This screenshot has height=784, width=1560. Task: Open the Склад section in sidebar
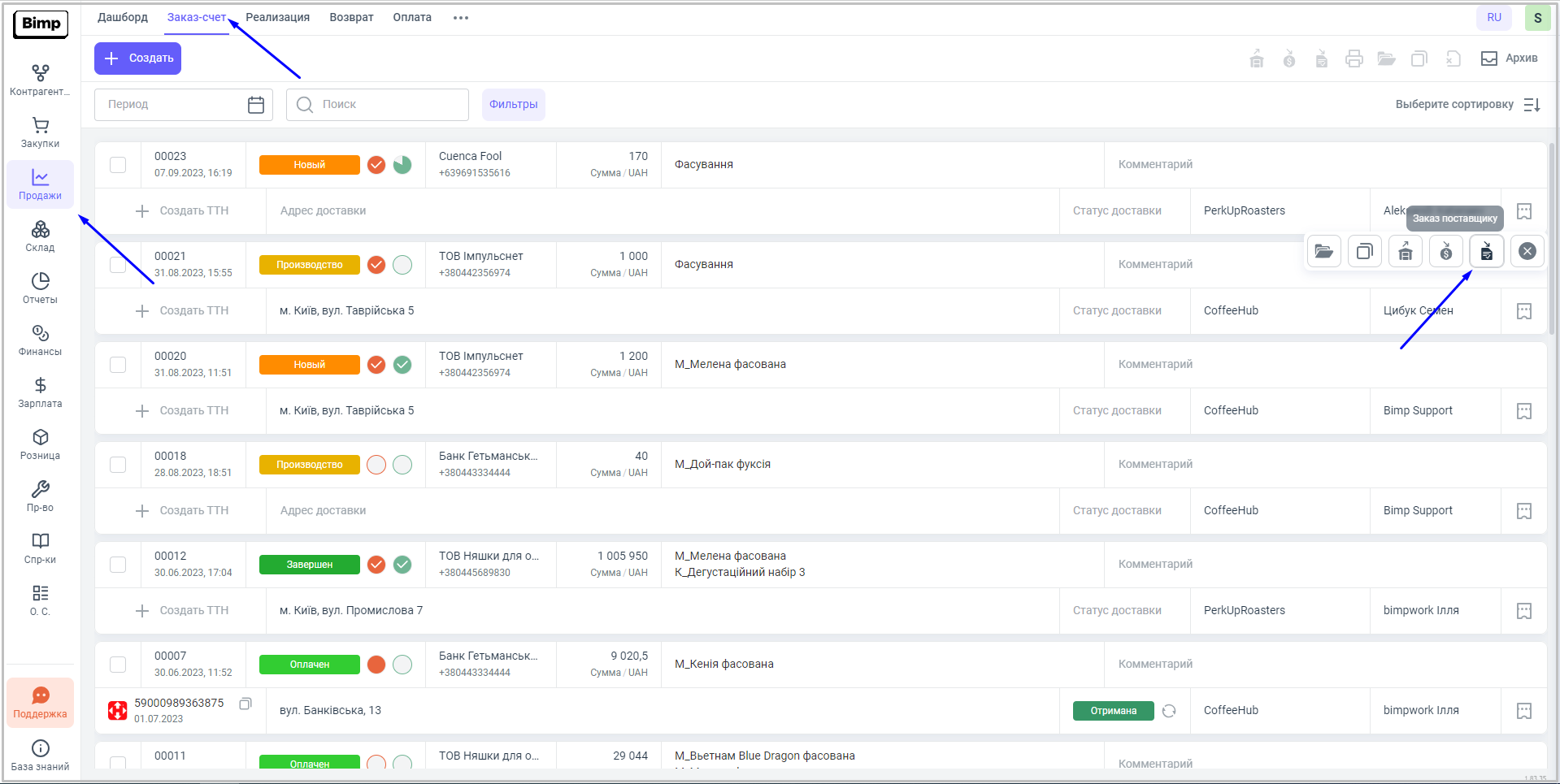[40, 236]
